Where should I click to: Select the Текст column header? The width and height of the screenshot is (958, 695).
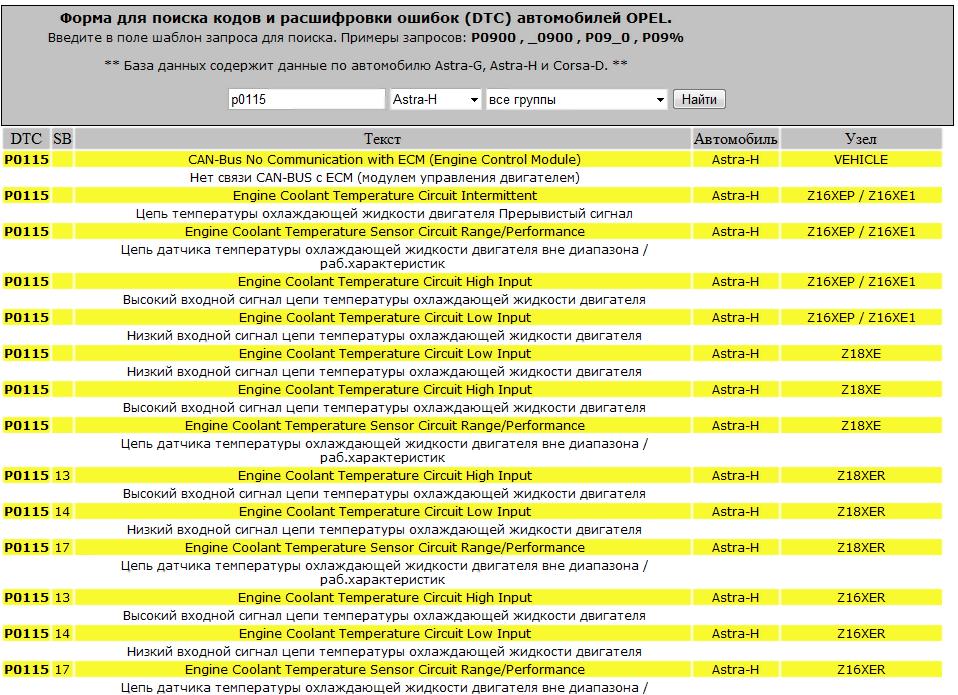point(382,139)
